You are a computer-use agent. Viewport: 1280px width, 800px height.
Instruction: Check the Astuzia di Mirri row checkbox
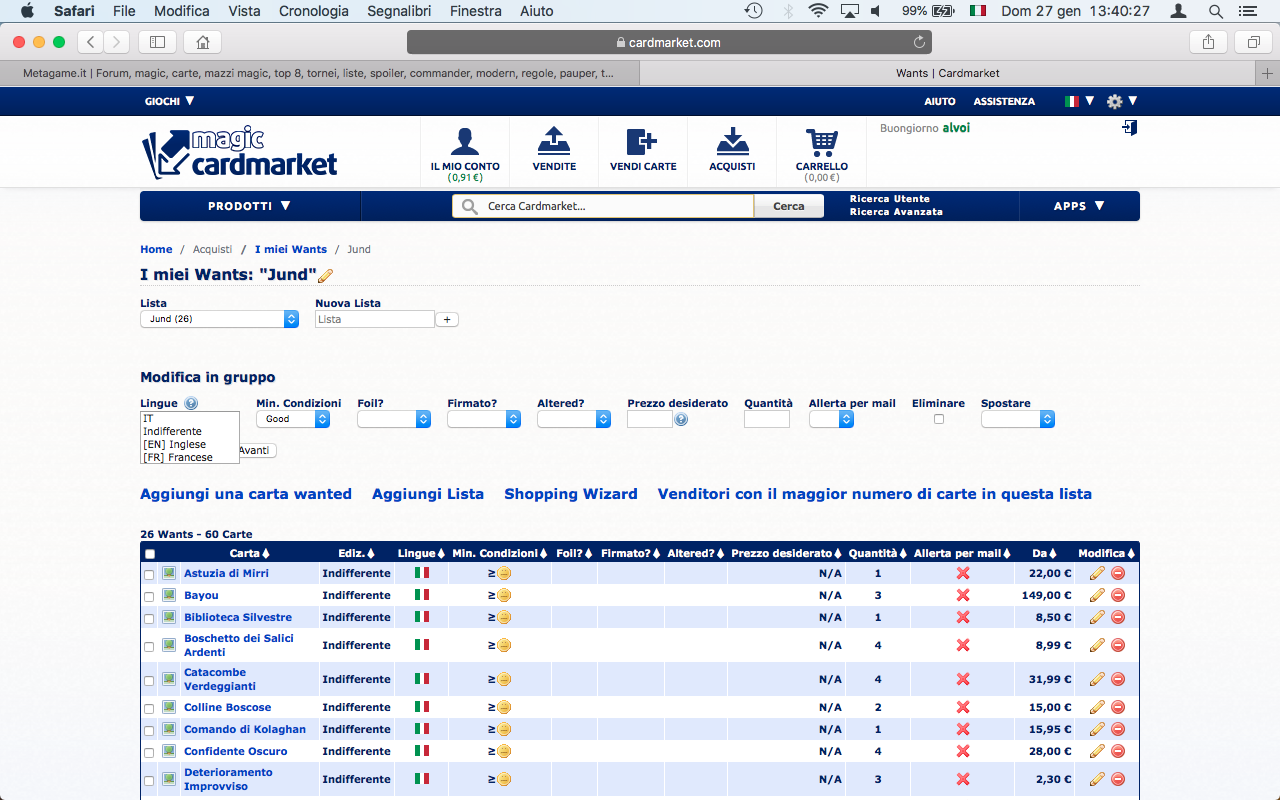coord(149,575)
